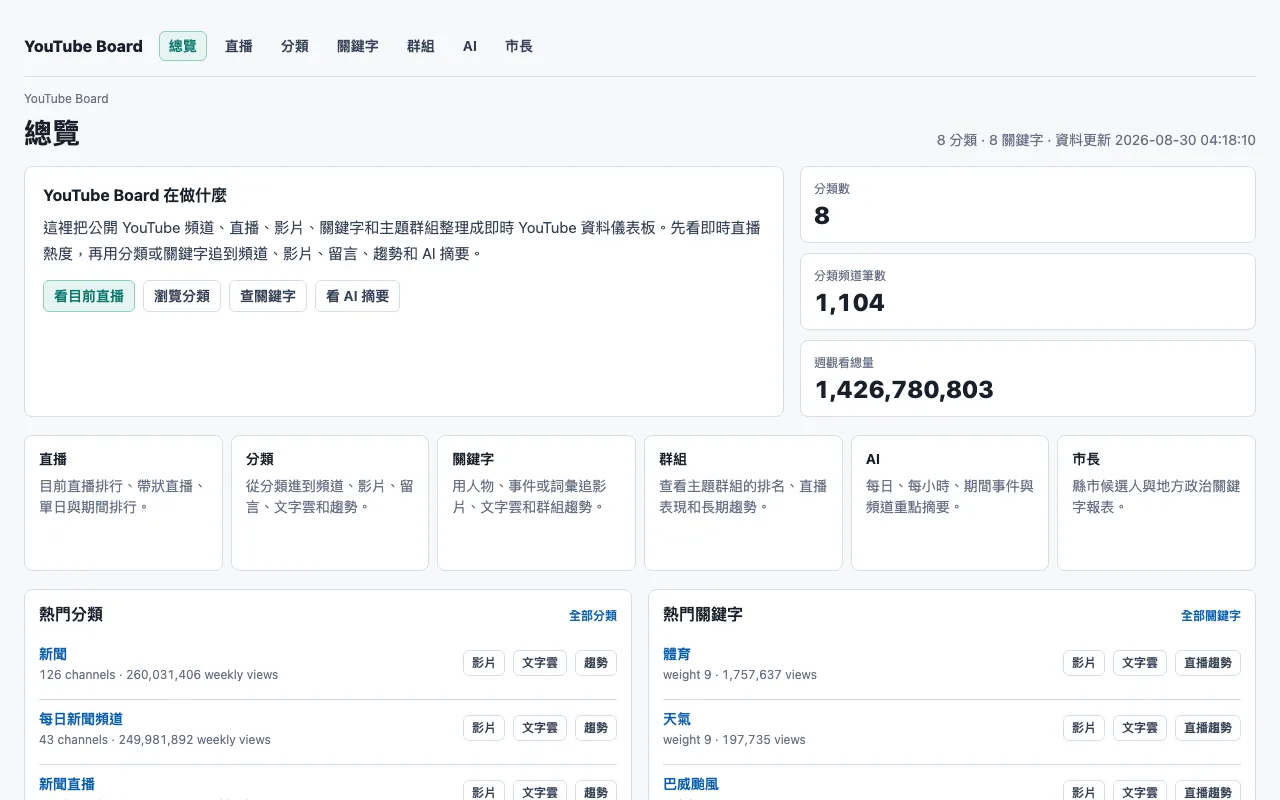Screen dimensions: 1280x800
Task: Click the 熱門分類 section heading
Action: click(x=71, y=615)
